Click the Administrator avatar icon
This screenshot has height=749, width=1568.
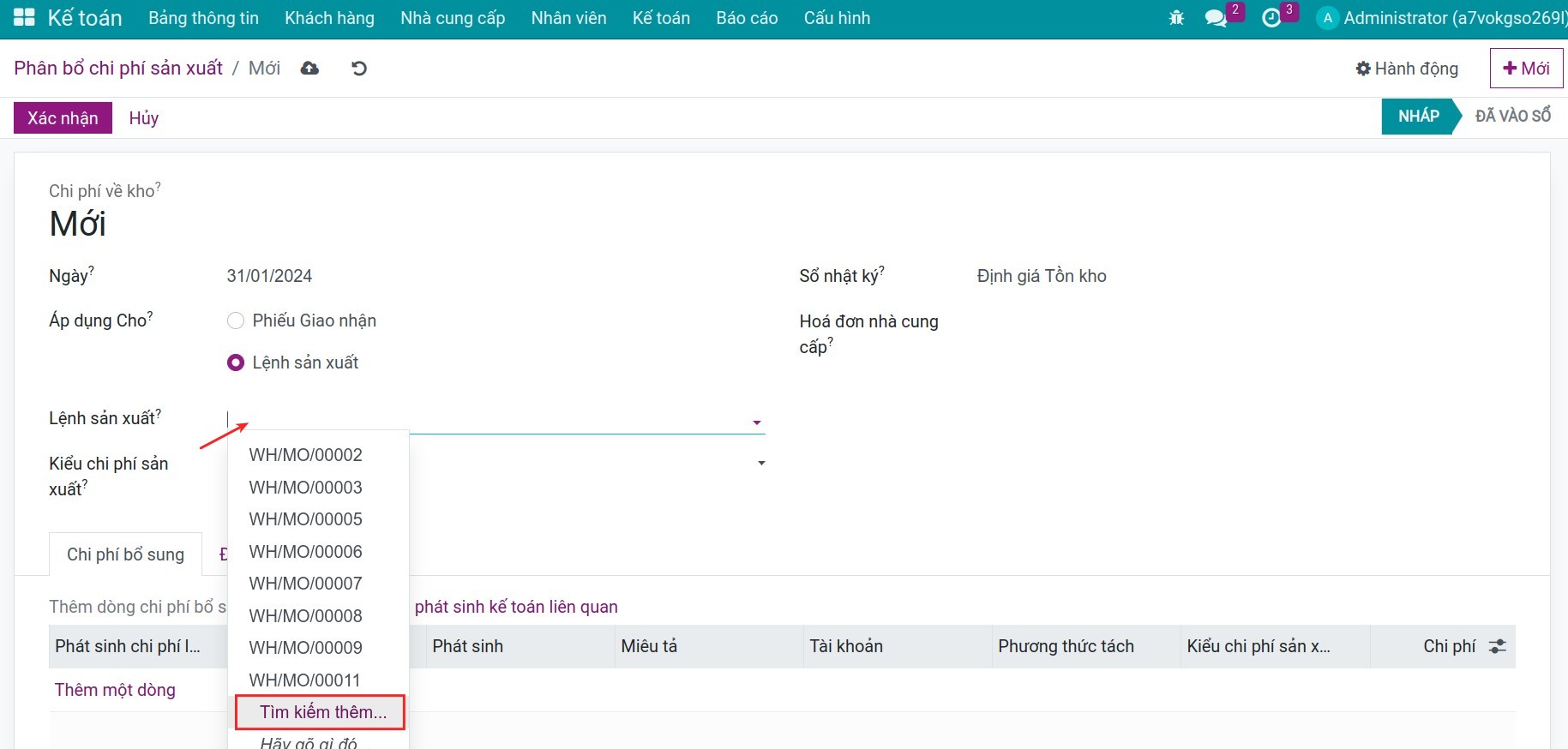point(1327,18)
